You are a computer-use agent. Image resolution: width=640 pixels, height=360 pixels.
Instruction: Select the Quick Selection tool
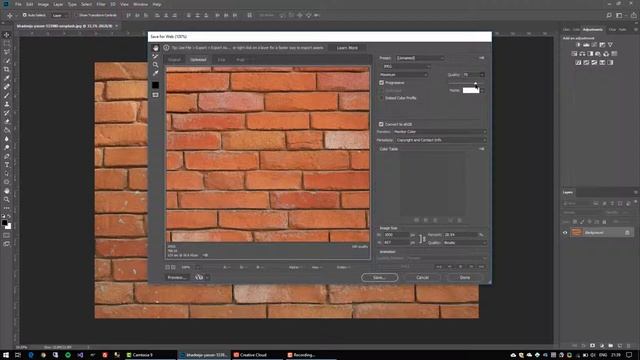tap(7, 61)
